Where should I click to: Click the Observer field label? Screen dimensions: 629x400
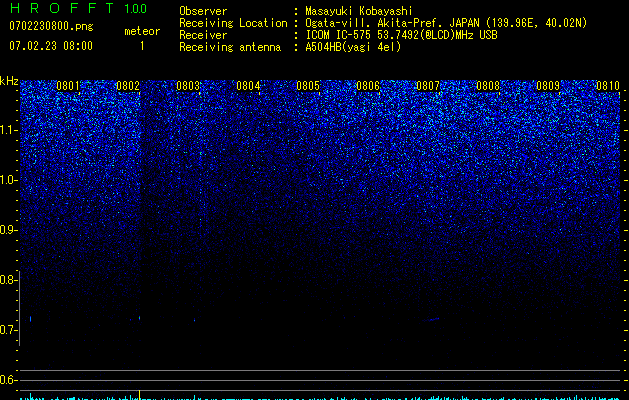point(203,11)
